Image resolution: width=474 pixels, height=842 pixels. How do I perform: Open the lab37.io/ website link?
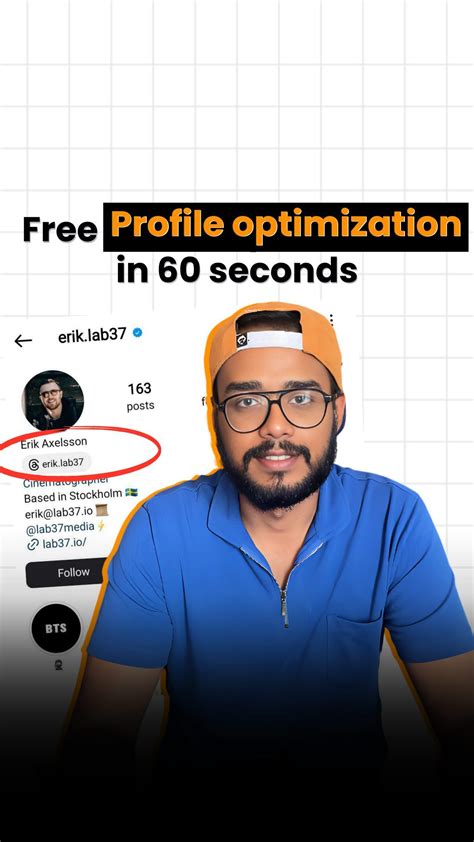pyautogui.click(x=64, y=543)
